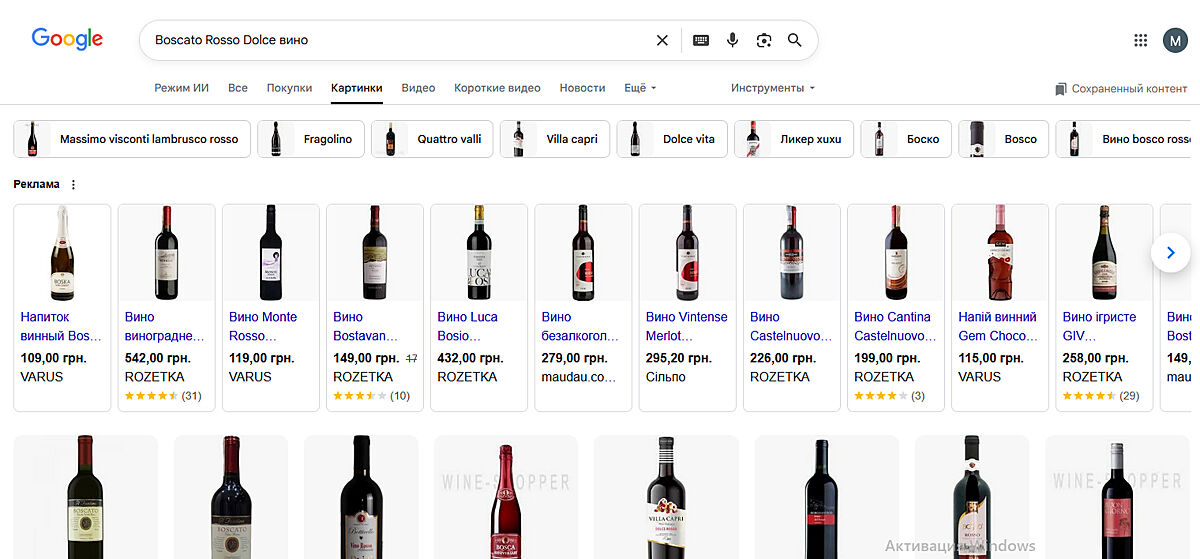The height and width of the screenshot is (559, 1200).
Task: Open the on-screen keyboard icon
Action: coord(701,40)
